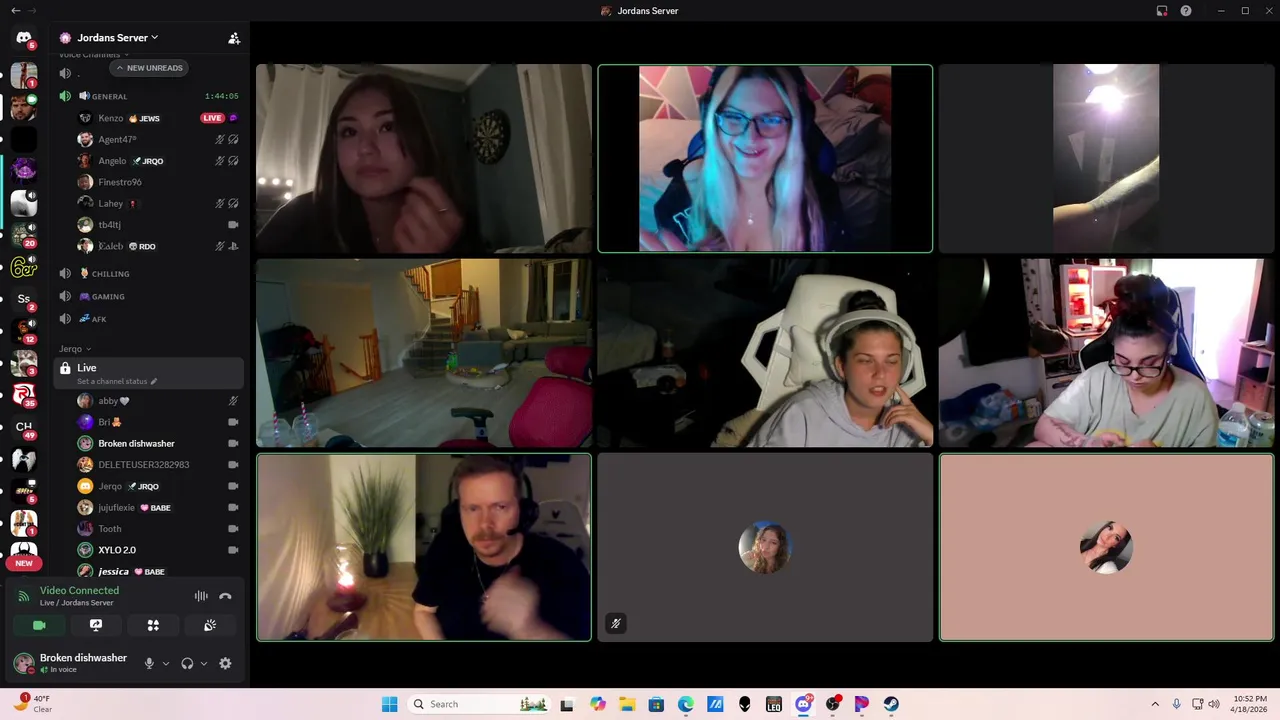Open the Ss server icon
Screen dimensions: 1280x720
point(24,299)
